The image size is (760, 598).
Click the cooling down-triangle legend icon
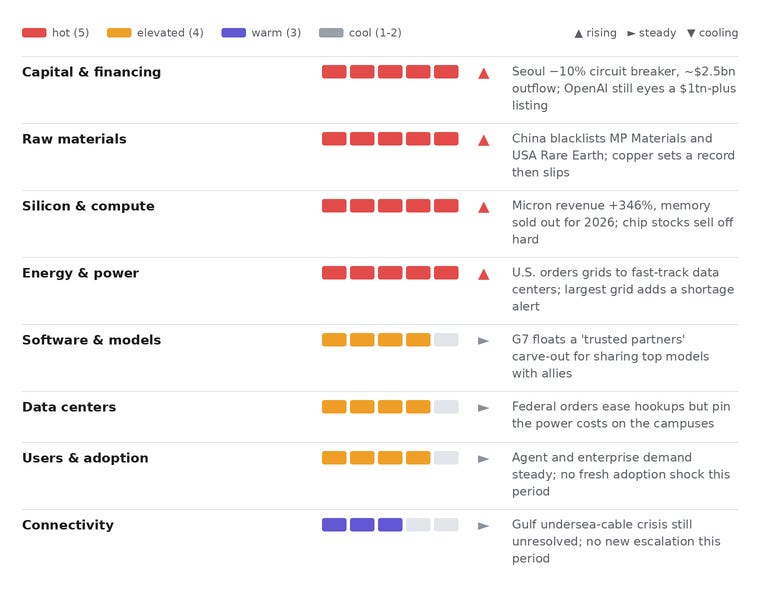[x=691, y=33]
